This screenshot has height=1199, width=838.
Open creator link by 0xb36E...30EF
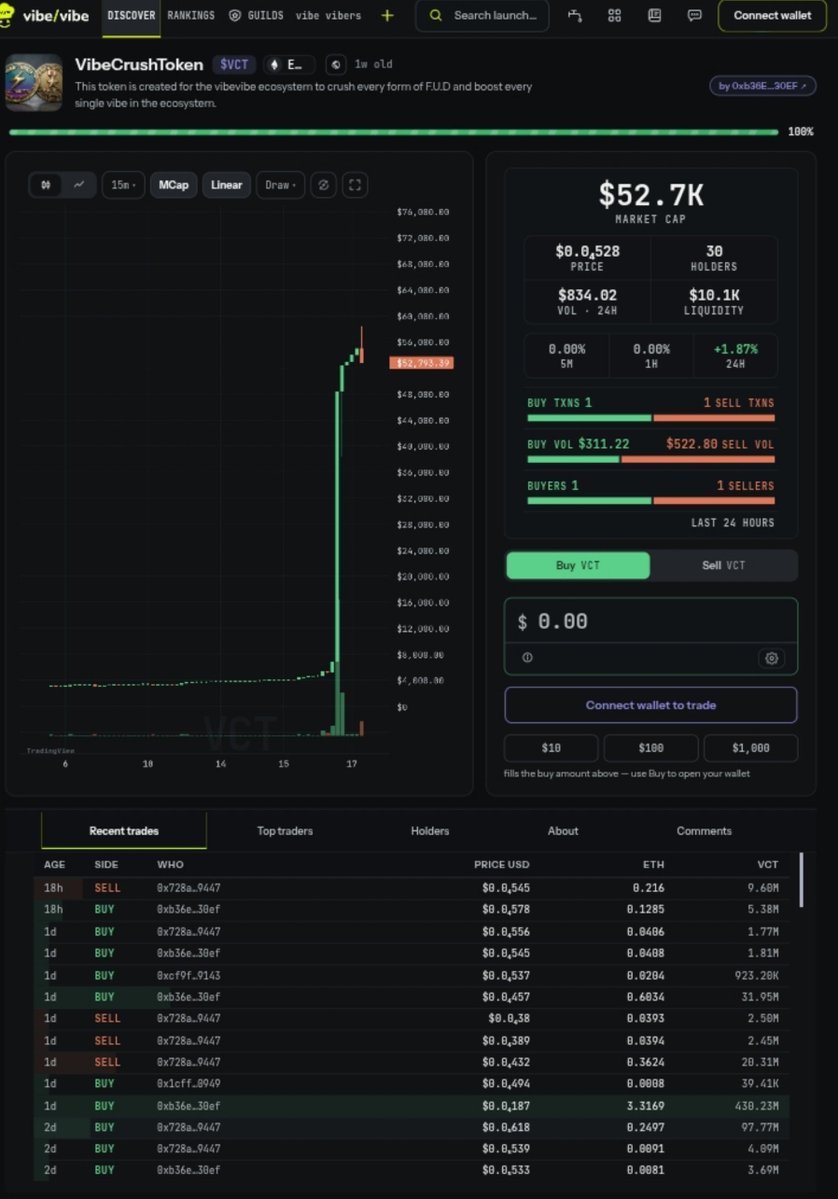click(762, 86)
